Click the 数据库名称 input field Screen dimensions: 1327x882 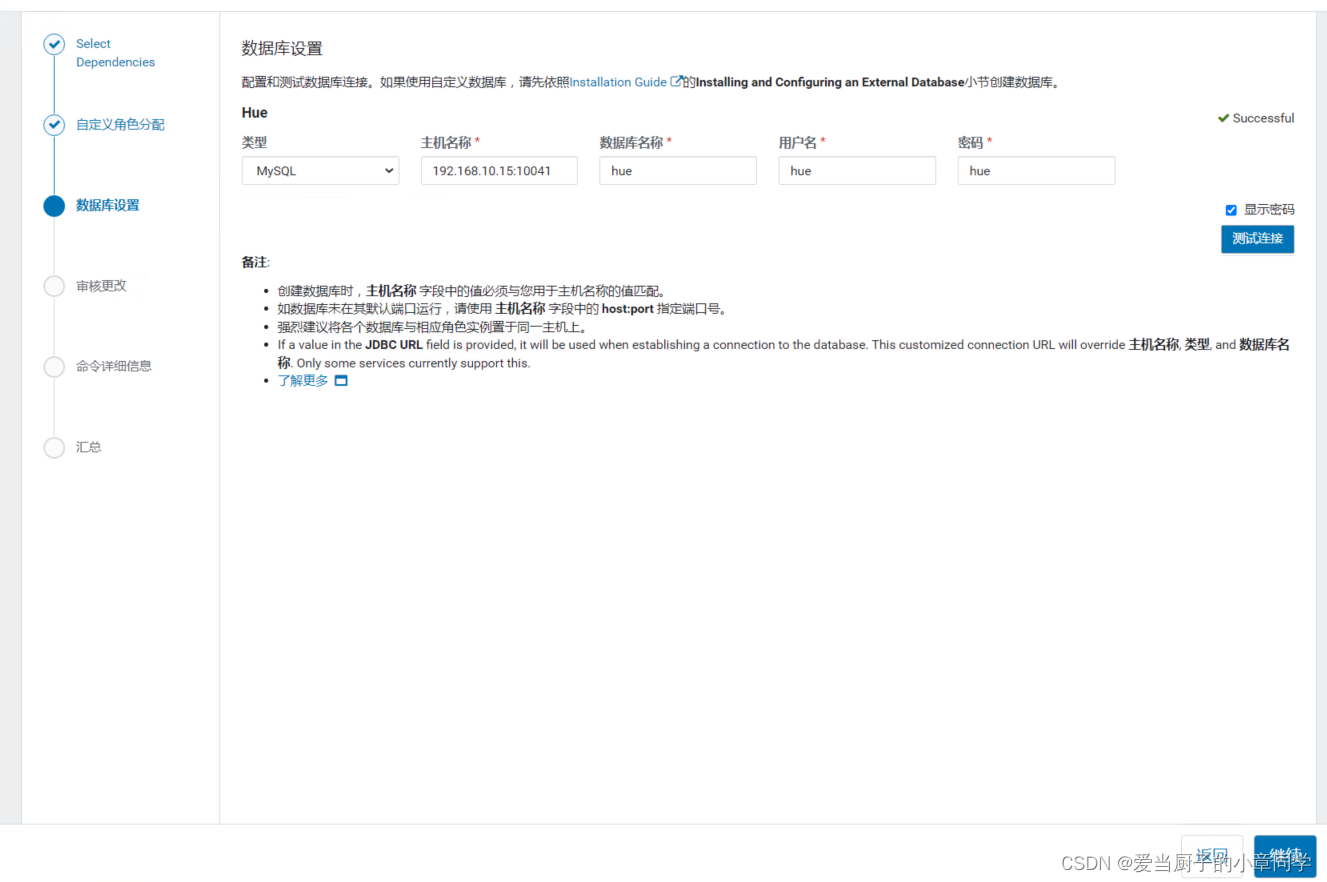(x=678, y=171)
